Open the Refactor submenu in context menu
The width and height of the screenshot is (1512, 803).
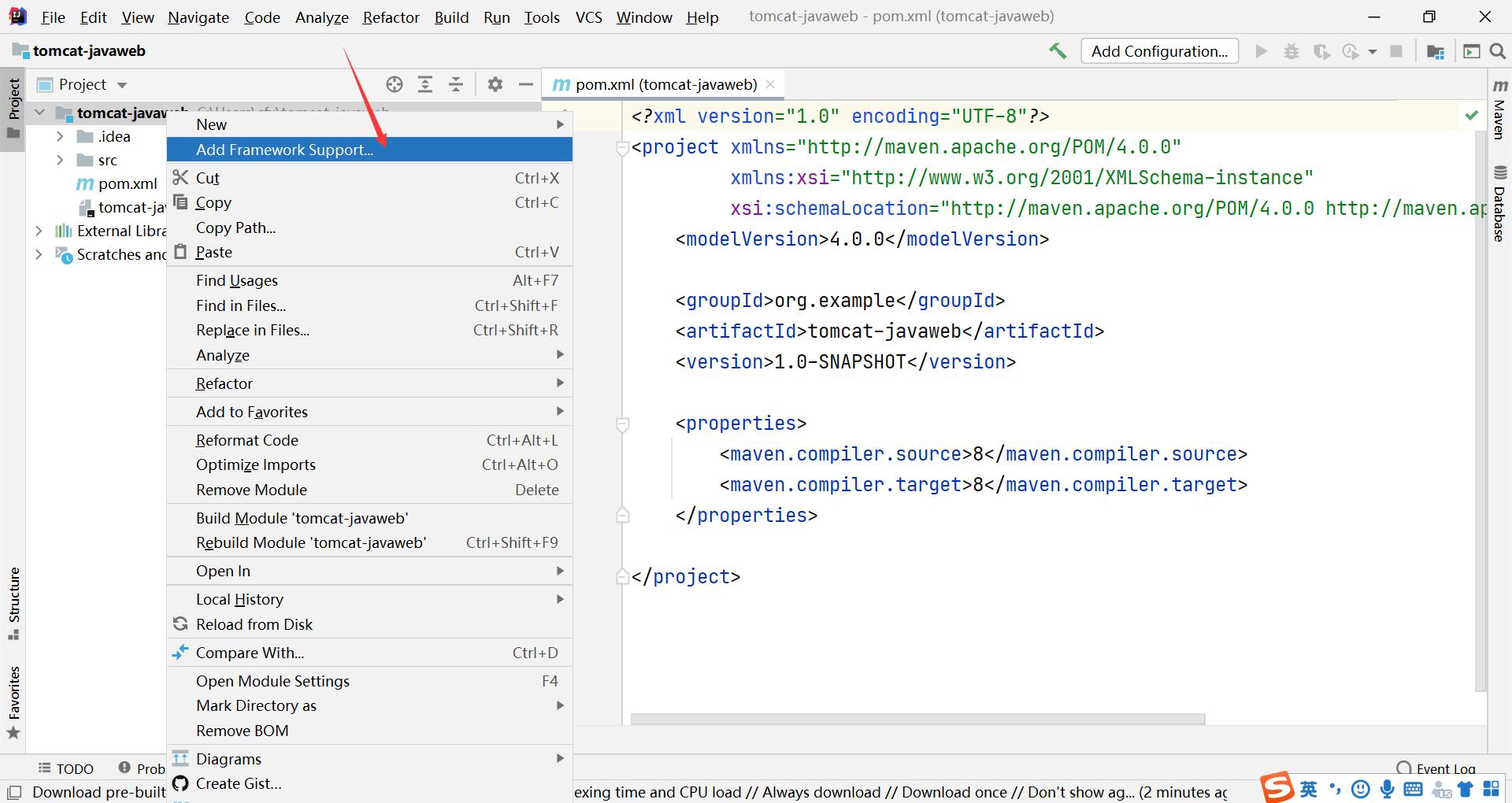click(369, 383)
